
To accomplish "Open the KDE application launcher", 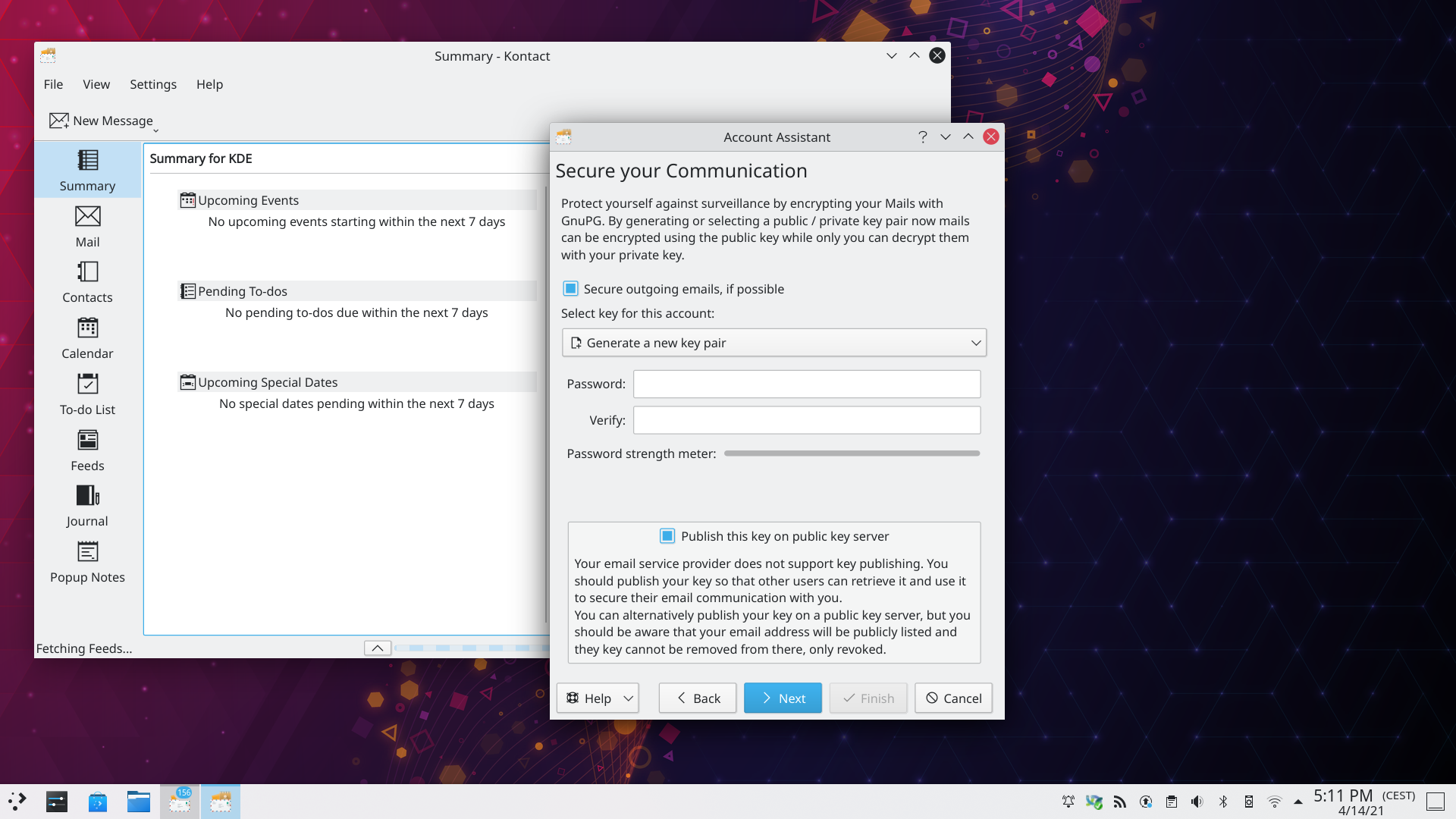I will [x=17, y=802].
